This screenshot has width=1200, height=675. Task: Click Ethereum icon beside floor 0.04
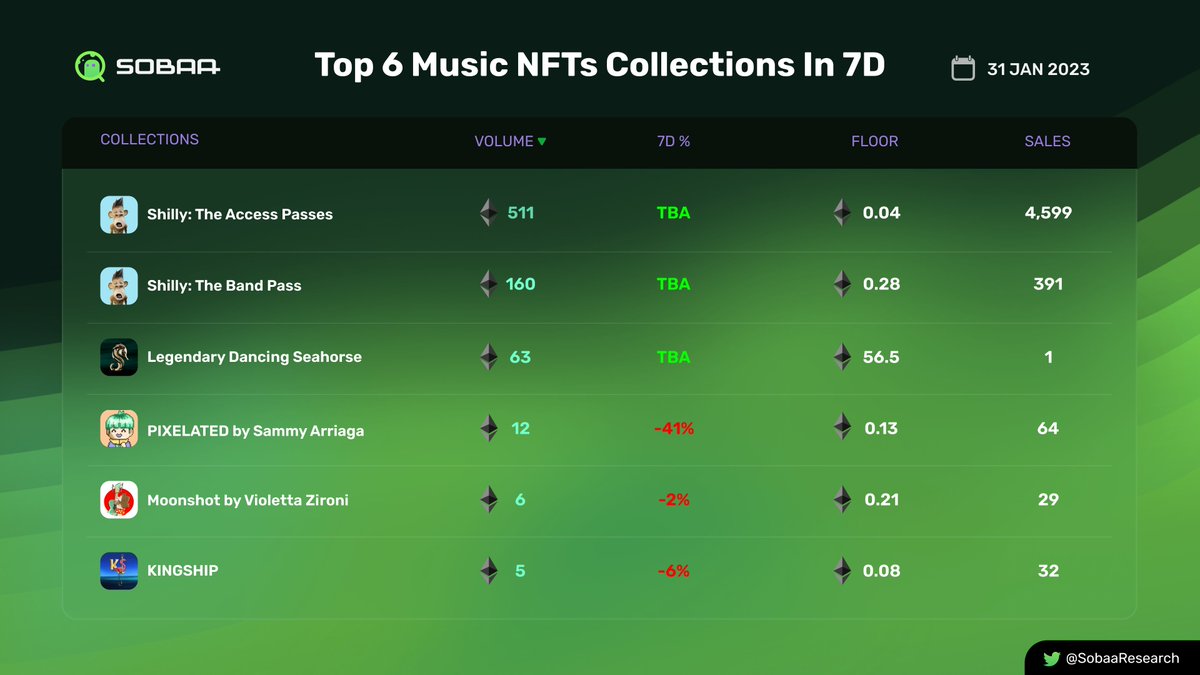(x=842, y=213)
